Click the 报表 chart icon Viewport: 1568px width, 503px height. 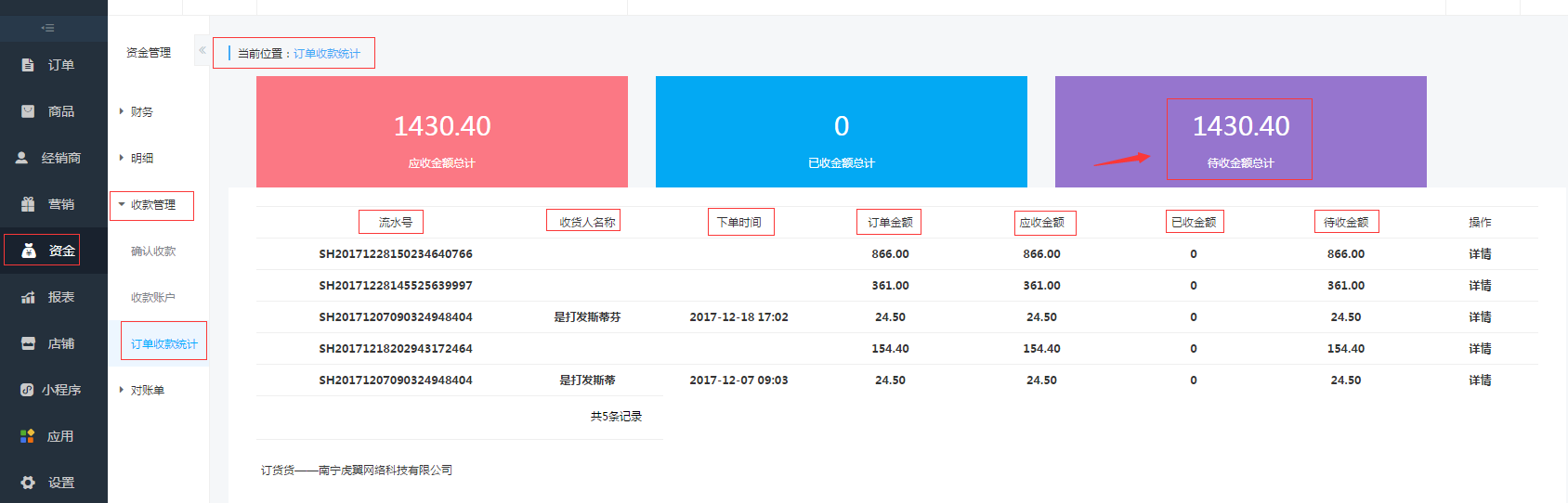[x=28, y=297]
